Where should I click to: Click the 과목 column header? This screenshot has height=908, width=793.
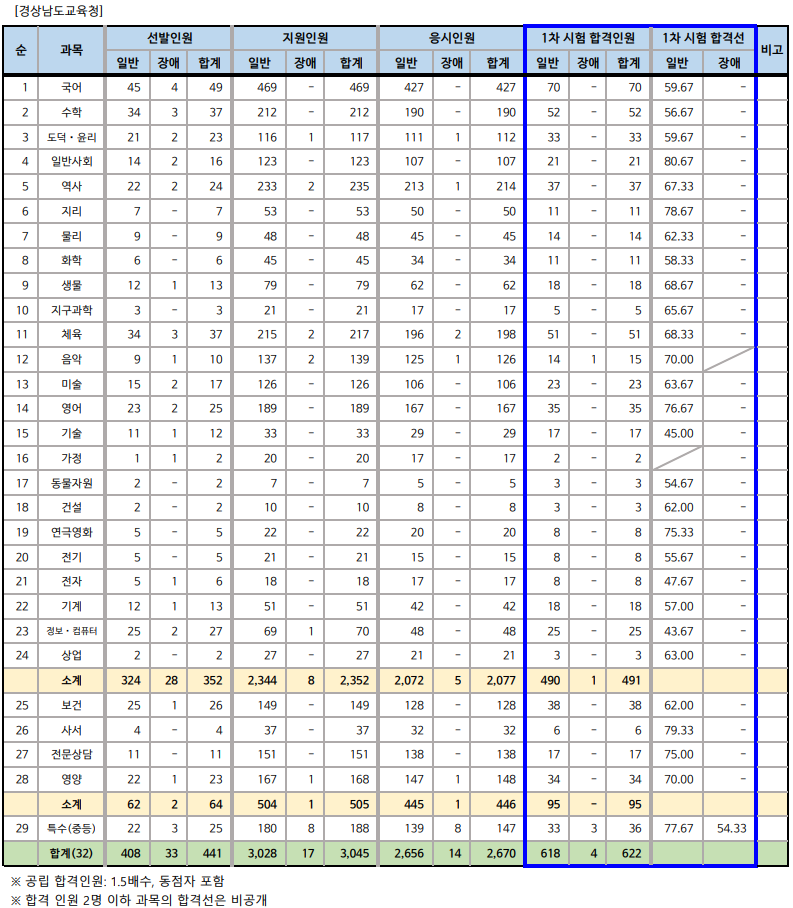click(x=71, y=50)
